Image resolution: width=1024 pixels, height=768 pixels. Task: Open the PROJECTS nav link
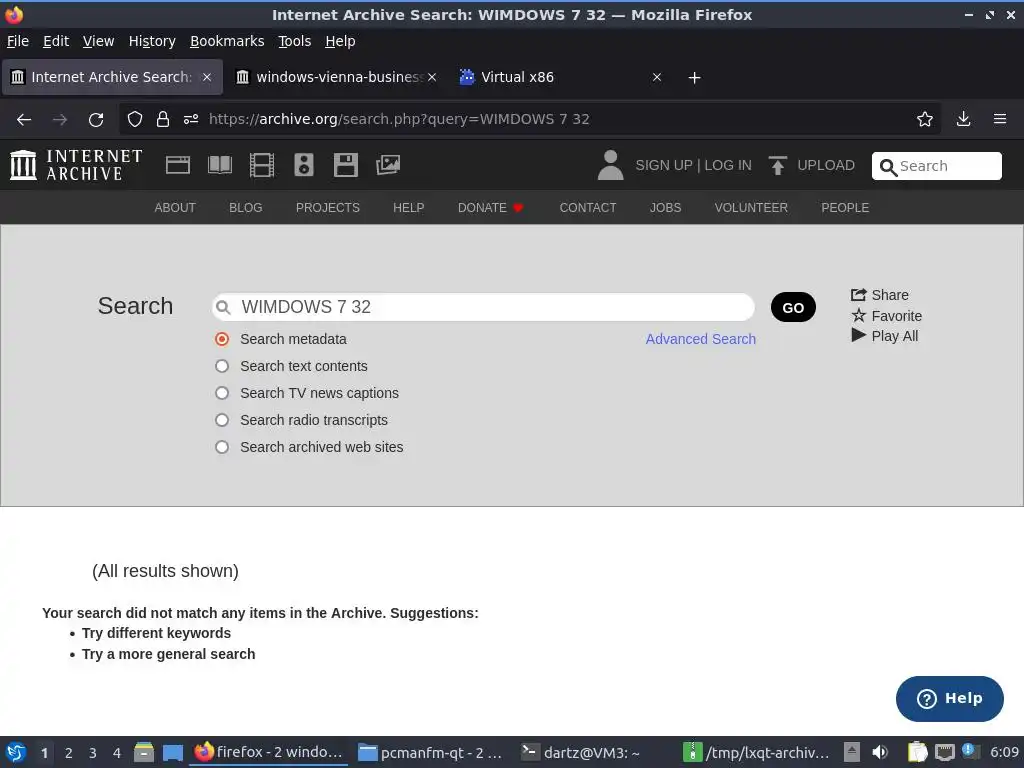click(x=328, y=208)
